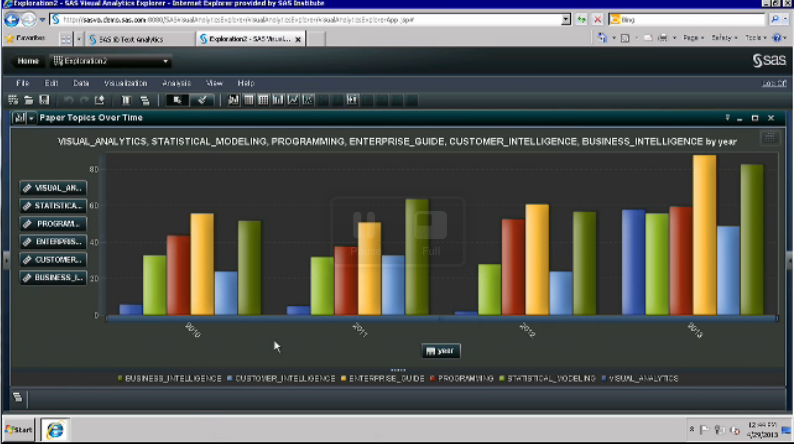The image size is (794, 444).
Task: Click the browser stop X icon
Action: (x=598, y=20)
